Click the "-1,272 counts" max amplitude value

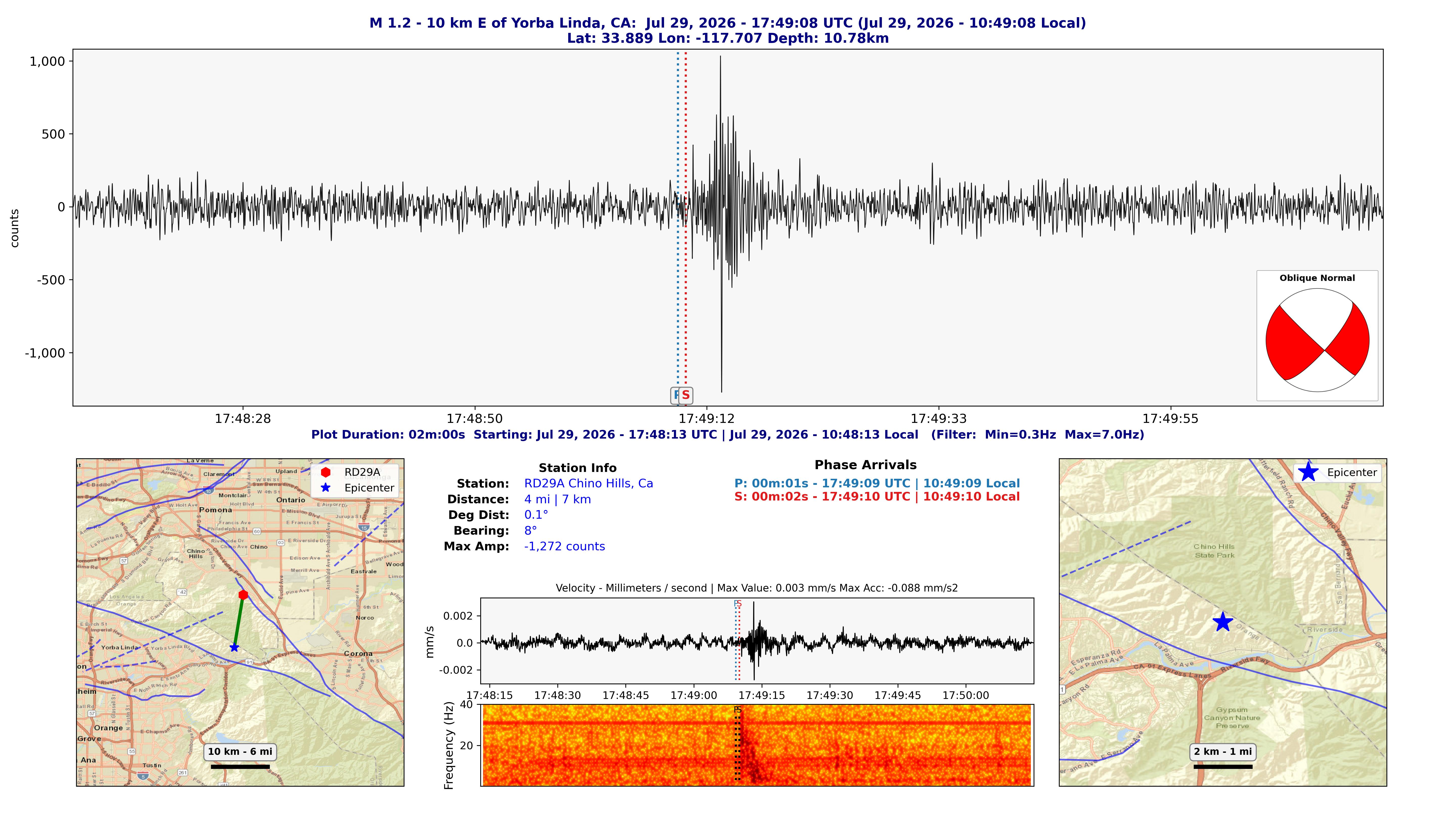pos(564,547)
